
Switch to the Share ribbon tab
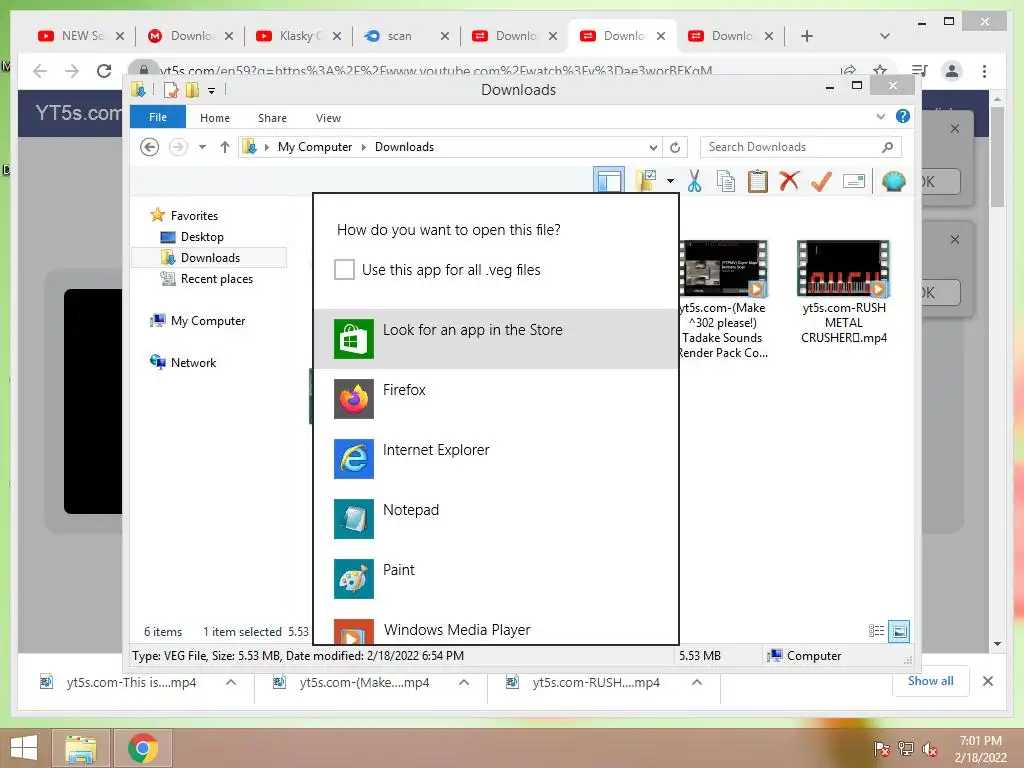pos(272,118)
